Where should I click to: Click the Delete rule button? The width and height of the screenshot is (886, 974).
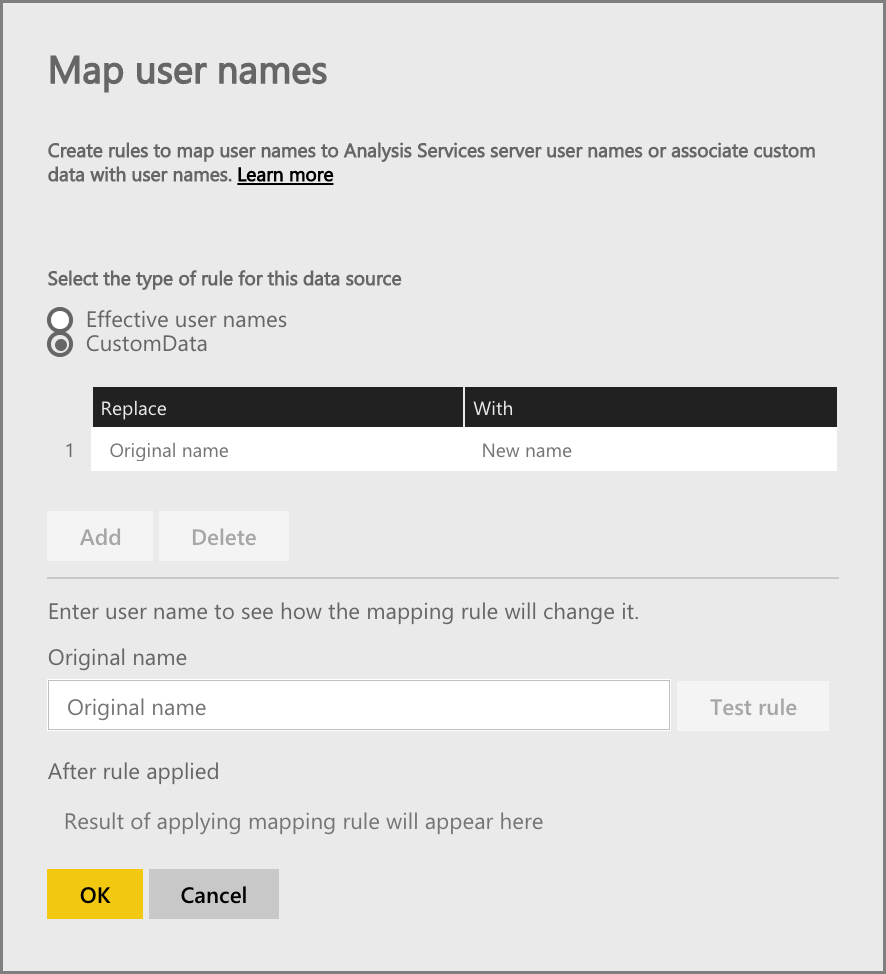tap(224, 537)
